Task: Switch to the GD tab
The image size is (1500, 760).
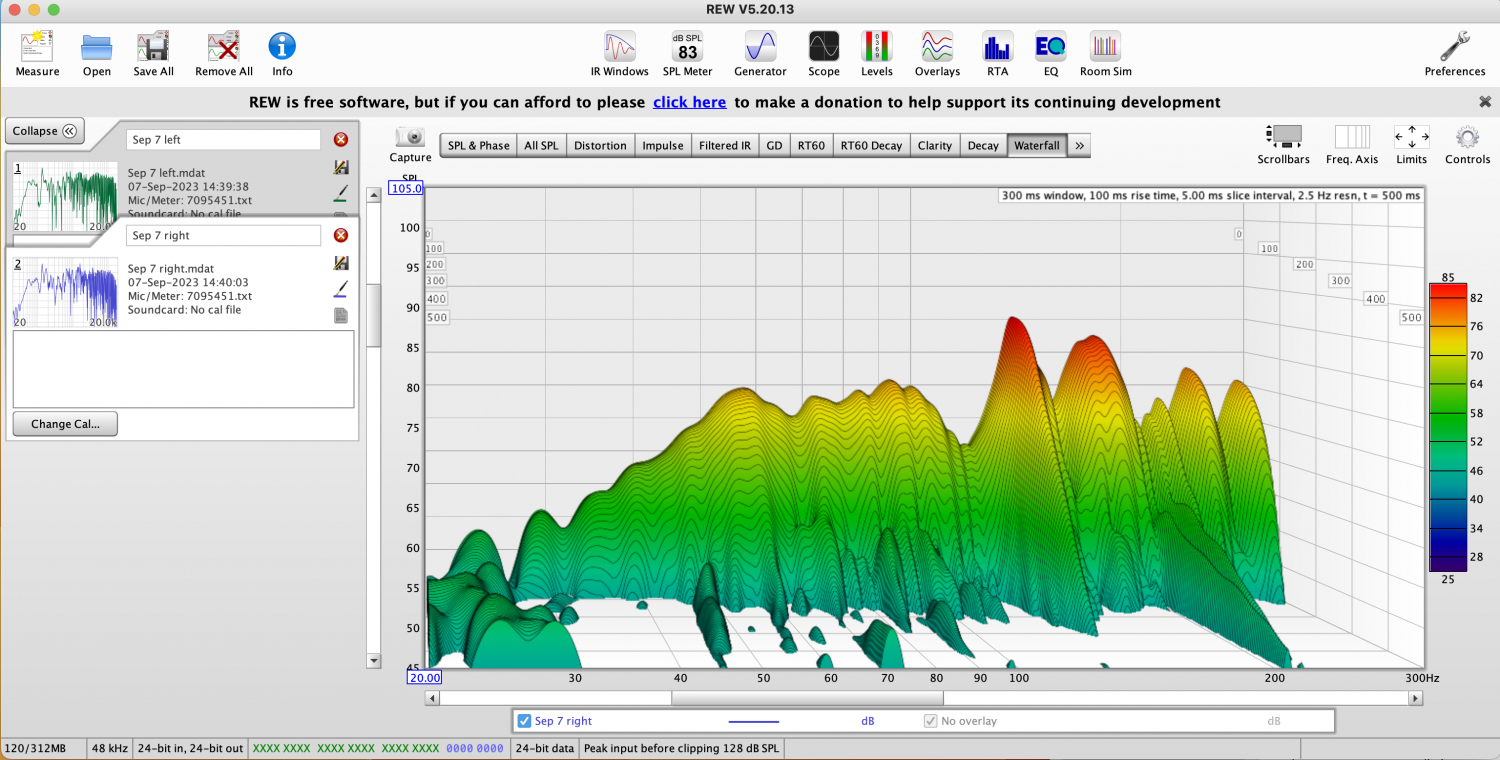Action: [x=774, y=146]
